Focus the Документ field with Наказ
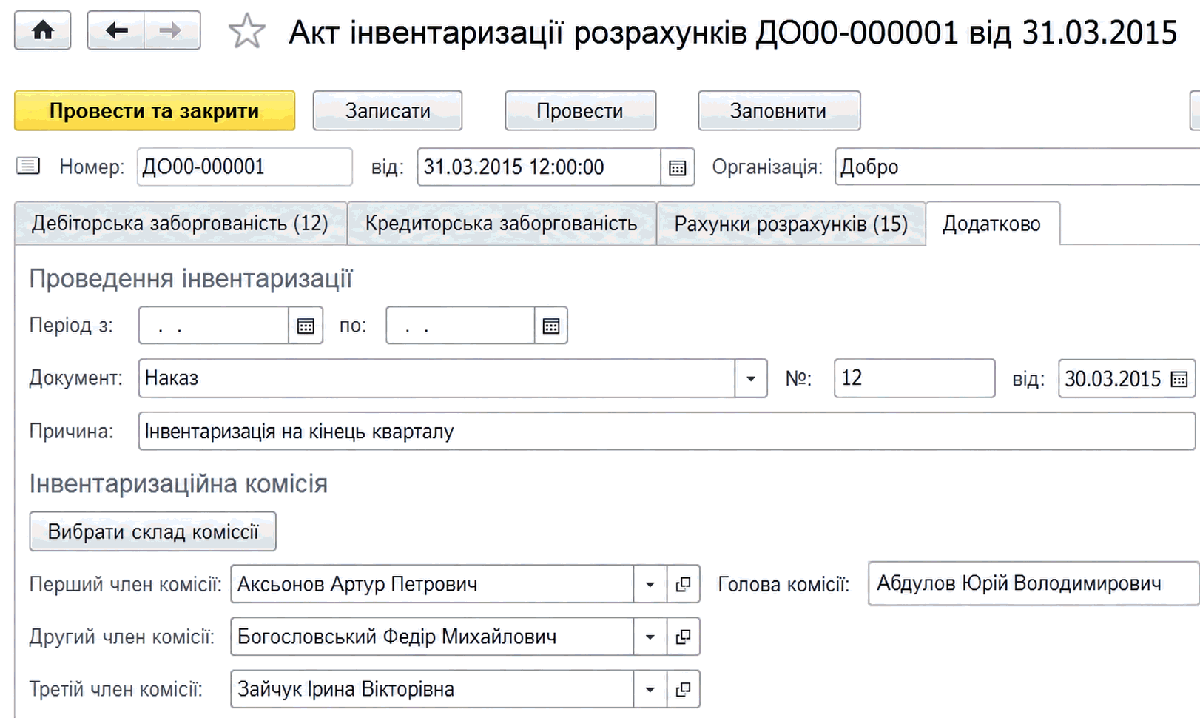 point(437,379)
